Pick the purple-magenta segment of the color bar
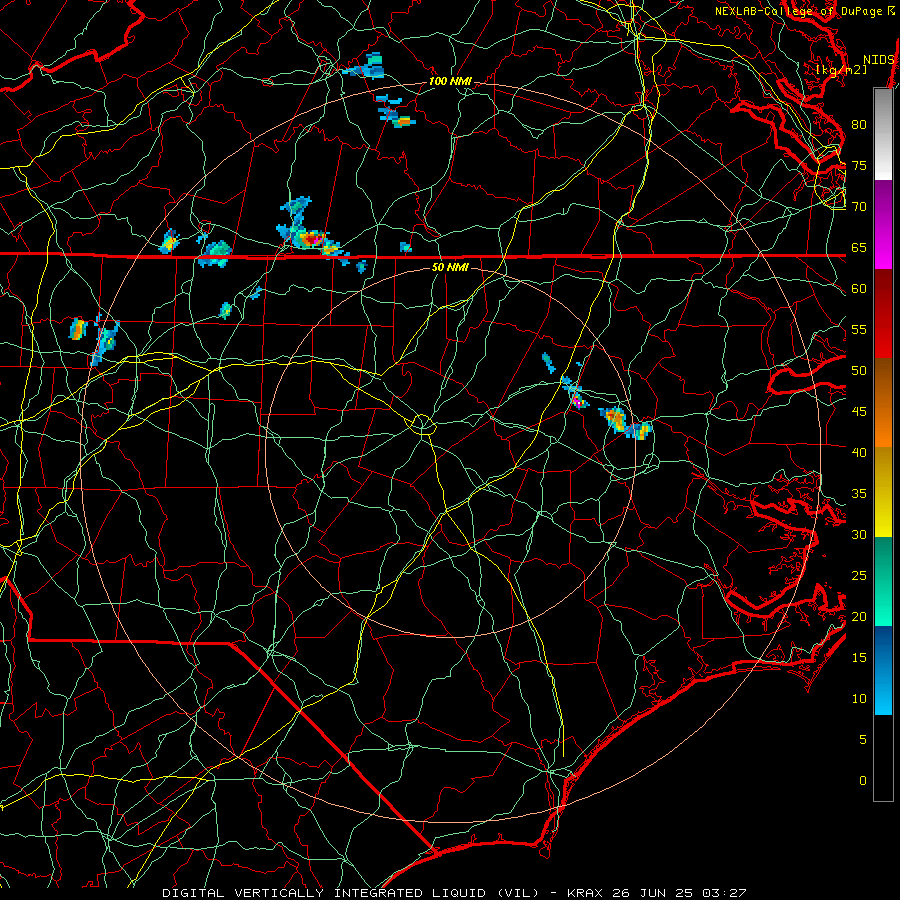Screen dimensions: 900x900 tap(883, 224)
